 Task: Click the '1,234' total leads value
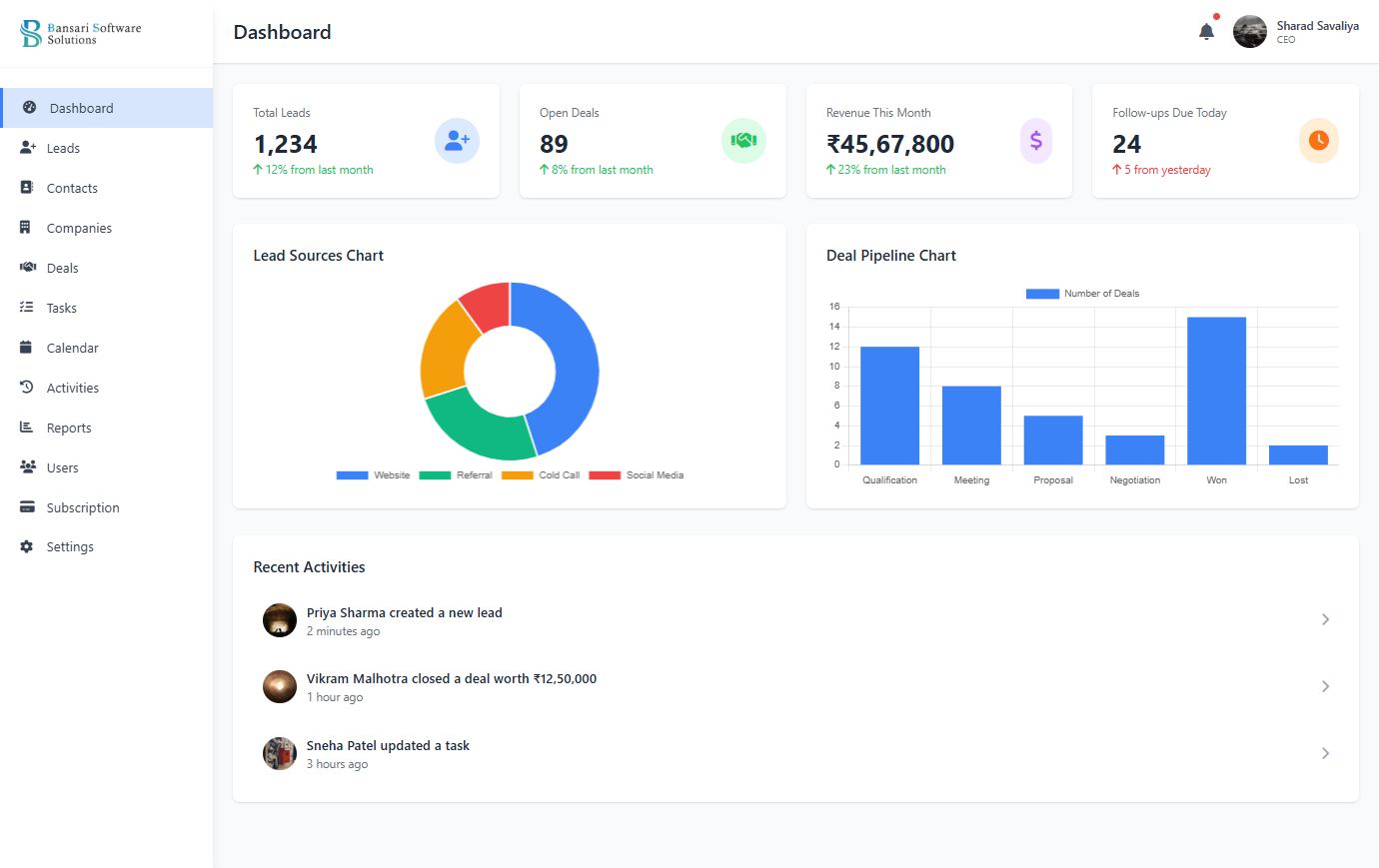tap(286, 144)
